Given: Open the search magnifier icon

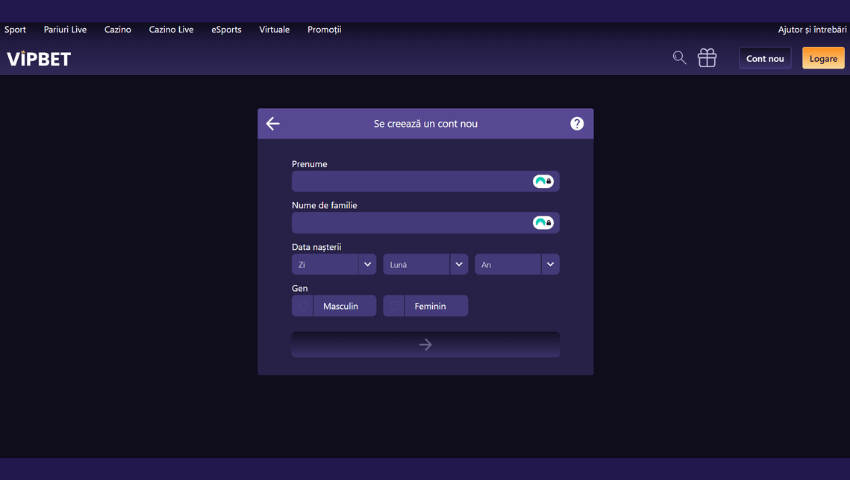Looking at the screenshot, I should 679,58.
